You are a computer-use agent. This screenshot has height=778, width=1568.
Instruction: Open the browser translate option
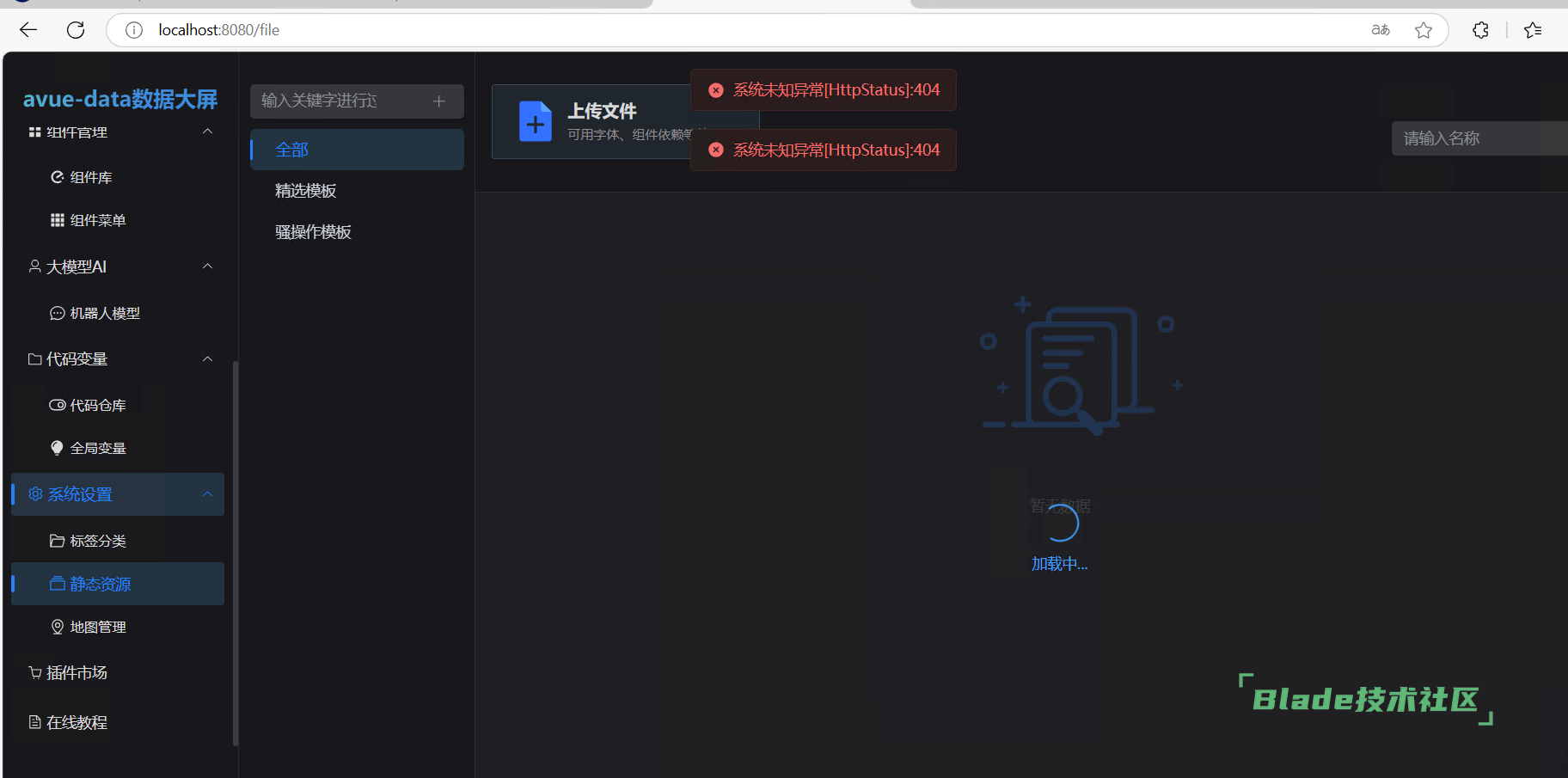point(1381,30)
